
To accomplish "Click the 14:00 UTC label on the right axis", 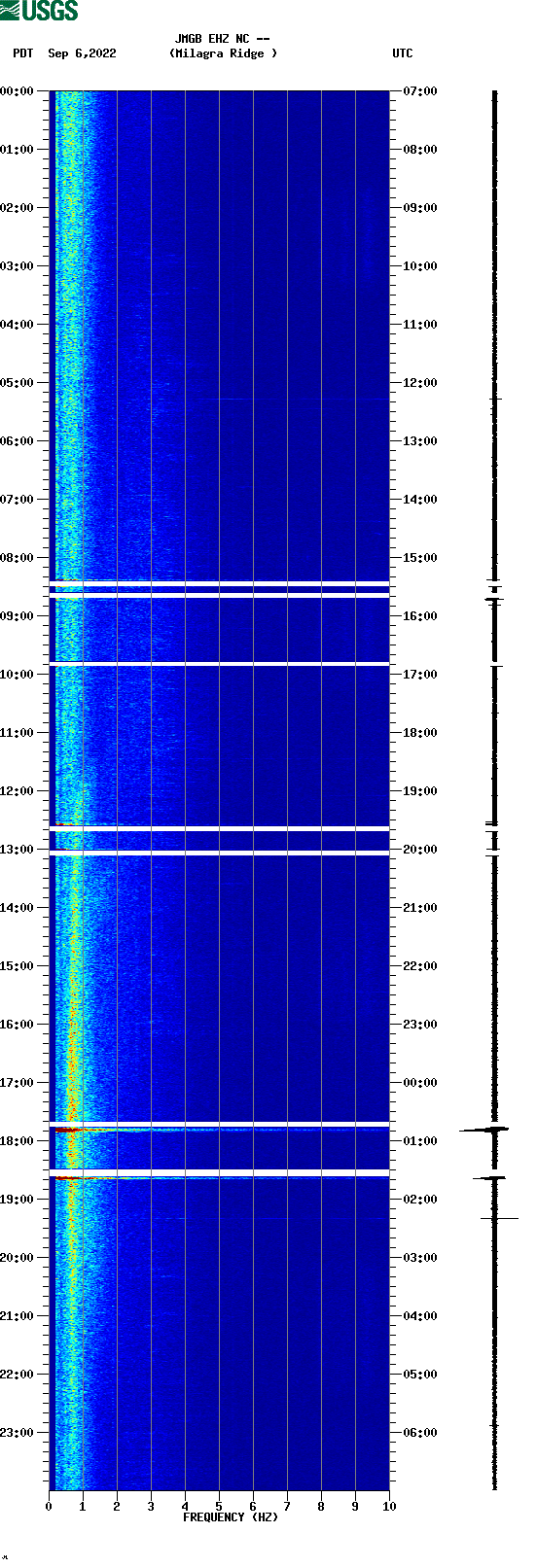I will click(420, 500).
